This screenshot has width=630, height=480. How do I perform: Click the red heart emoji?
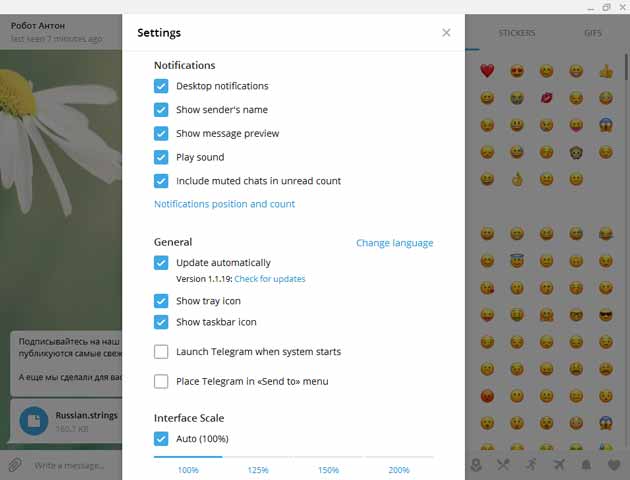click(x=487, y=71)
